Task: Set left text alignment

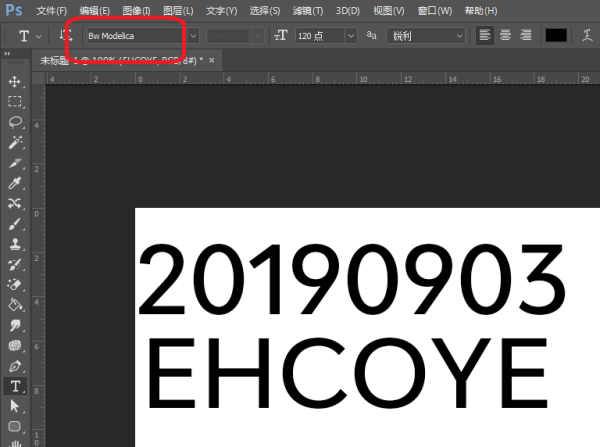Action: click(x=485, y=36)
